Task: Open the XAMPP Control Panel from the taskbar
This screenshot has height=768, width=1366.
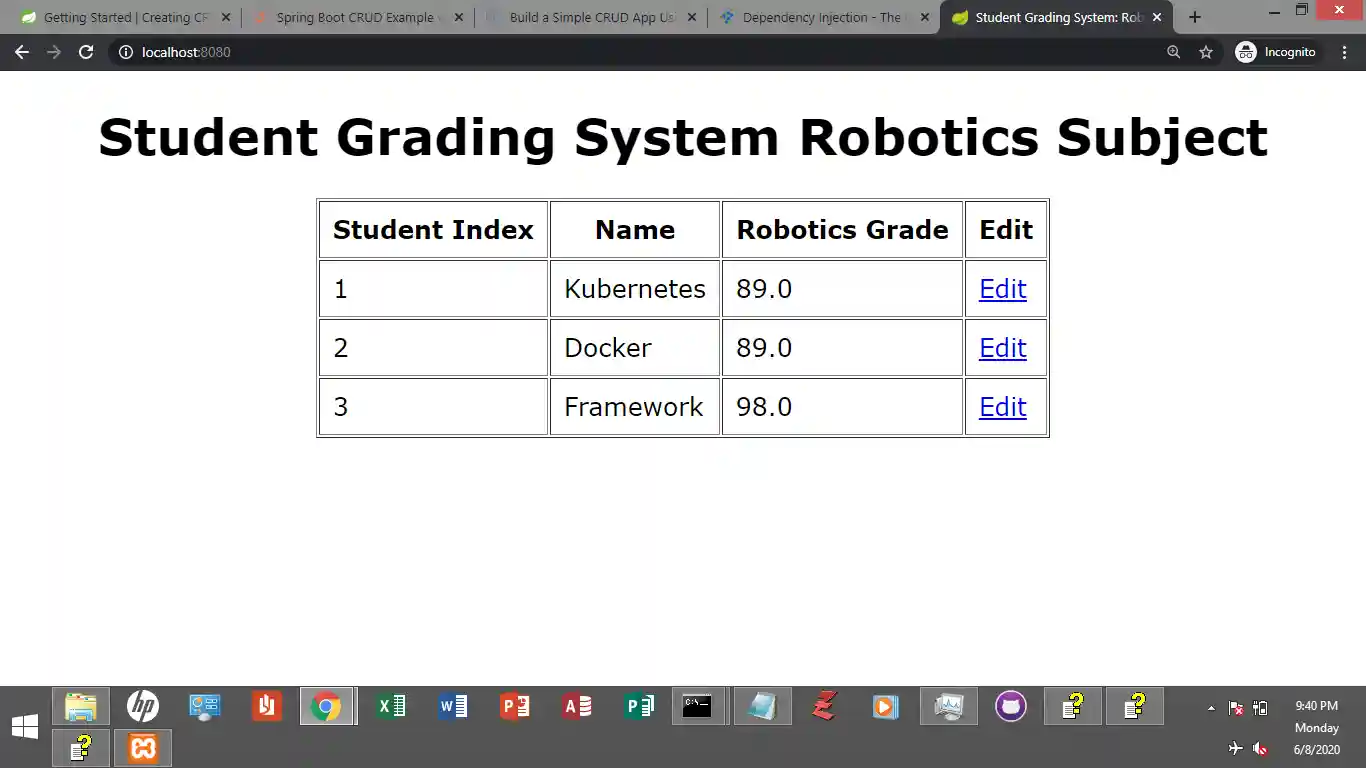Action: pos(142,747)
